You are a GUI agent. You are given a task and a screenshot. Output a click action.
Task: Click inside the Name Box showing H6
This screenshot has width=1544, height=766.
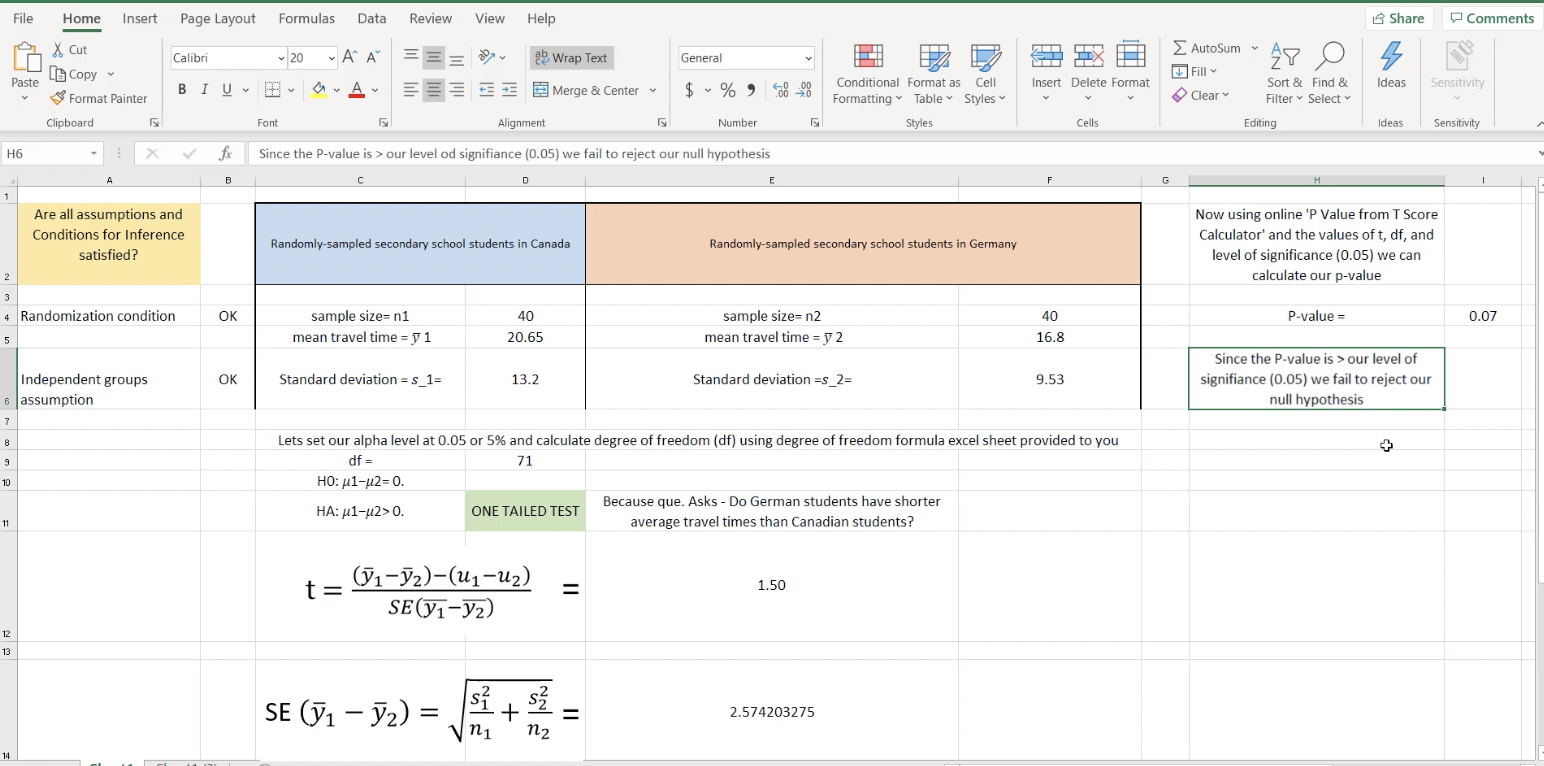click(45, 153)
